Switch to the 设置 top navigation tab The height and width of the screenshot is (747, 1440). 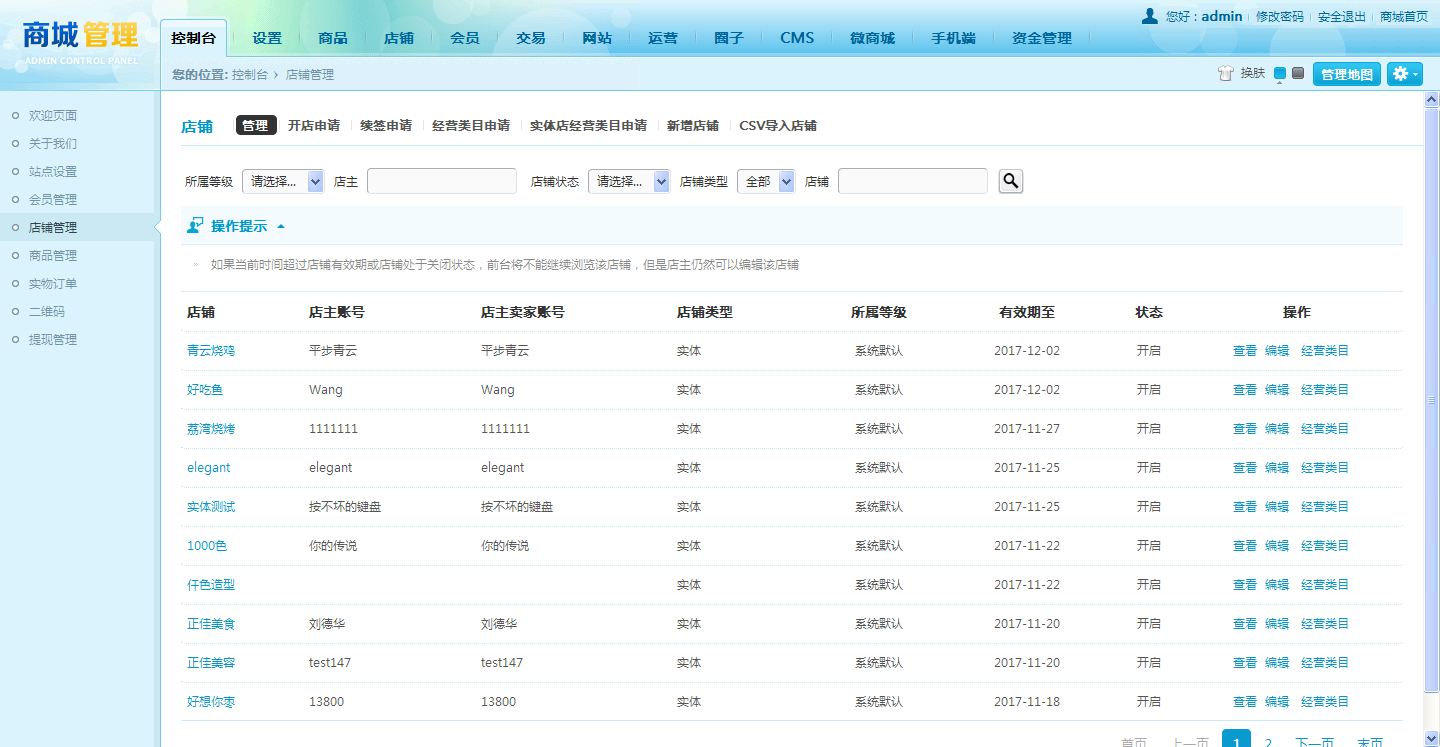click(267, 38)
